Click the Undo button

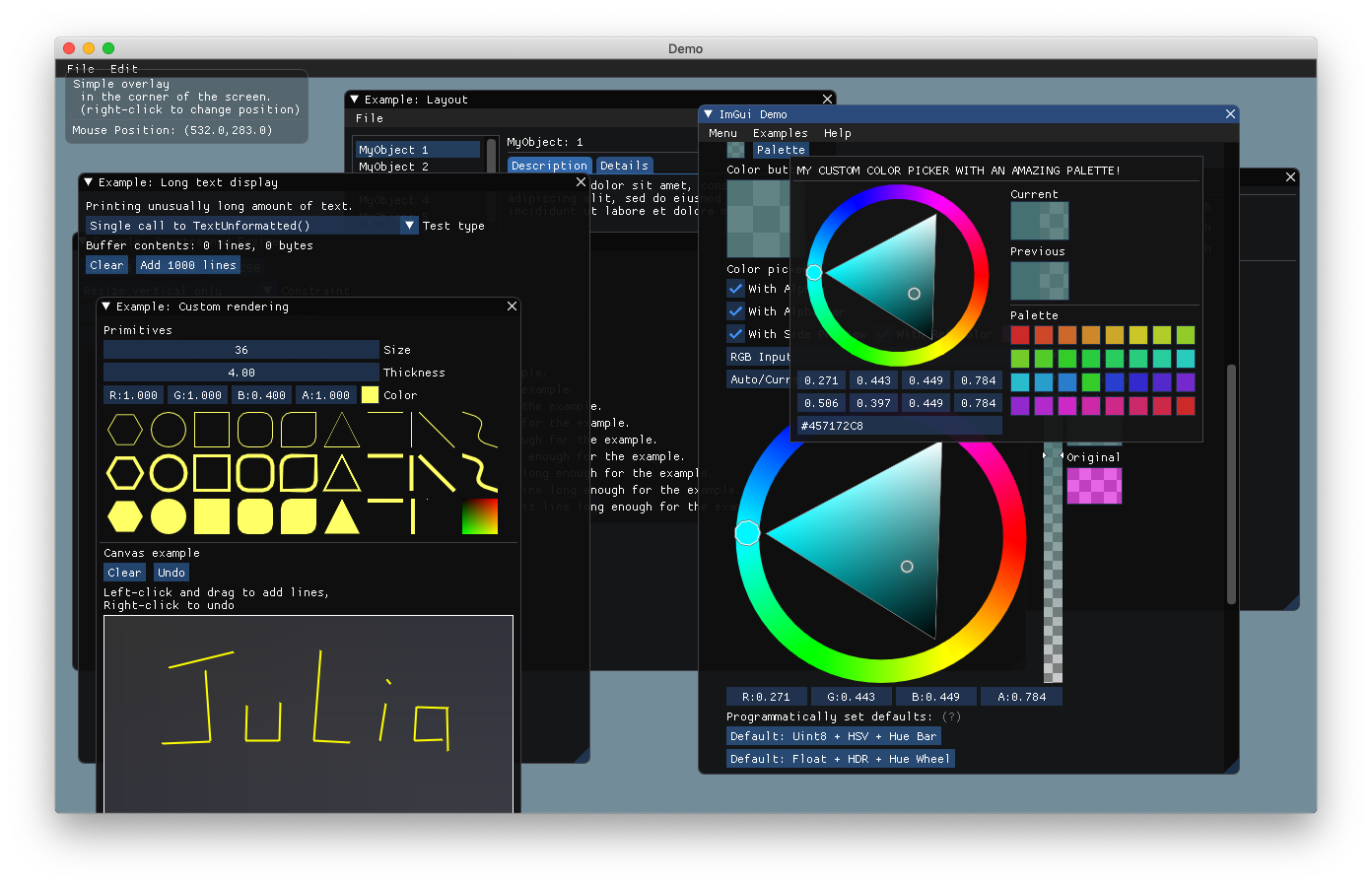171,573
